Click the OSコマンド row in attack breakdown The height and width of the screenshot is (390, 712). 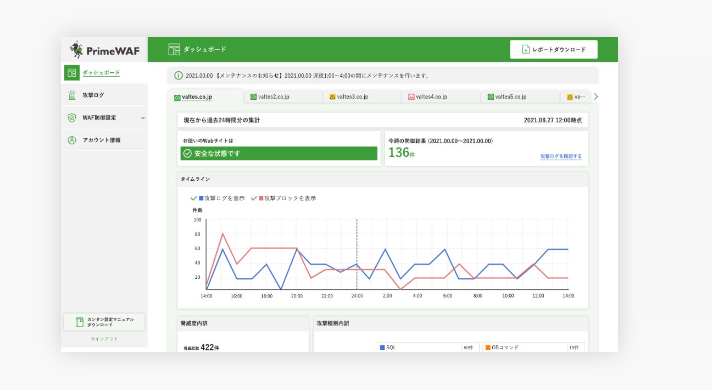pos(533,347)
